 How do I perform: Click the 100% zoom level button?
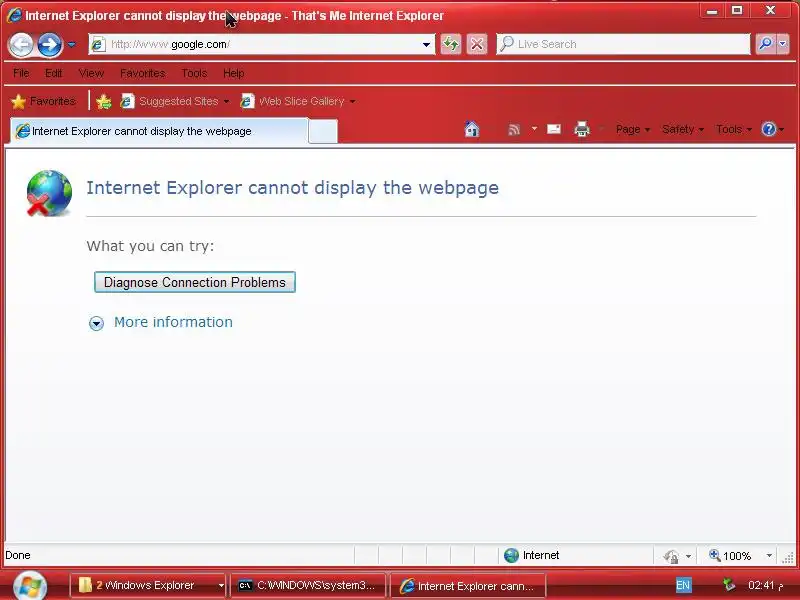point(730,556)
